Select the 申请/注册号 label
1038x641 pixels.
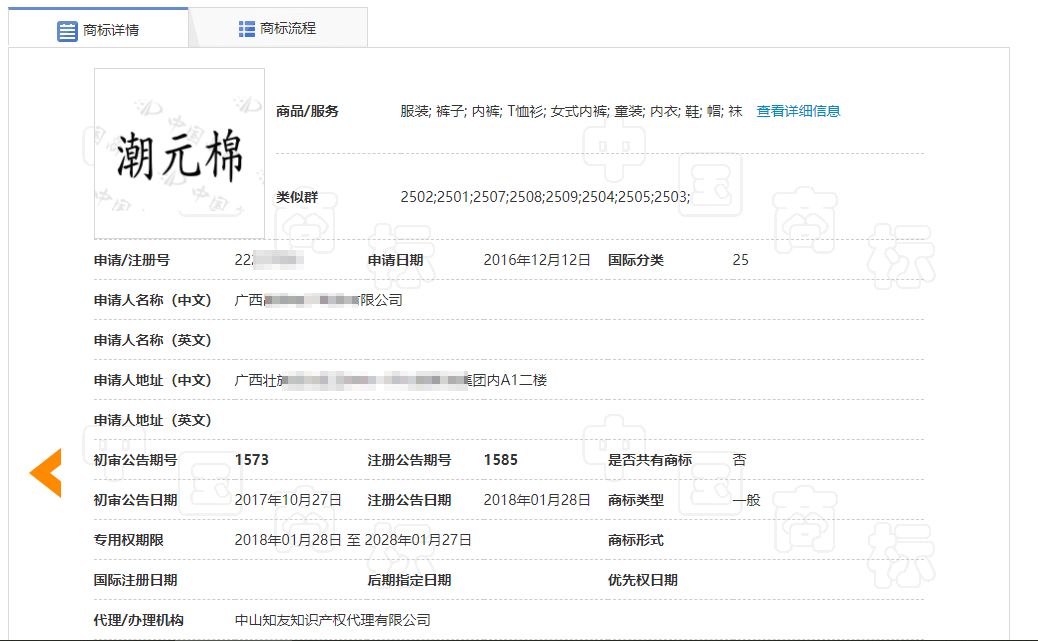click(132, 260)
